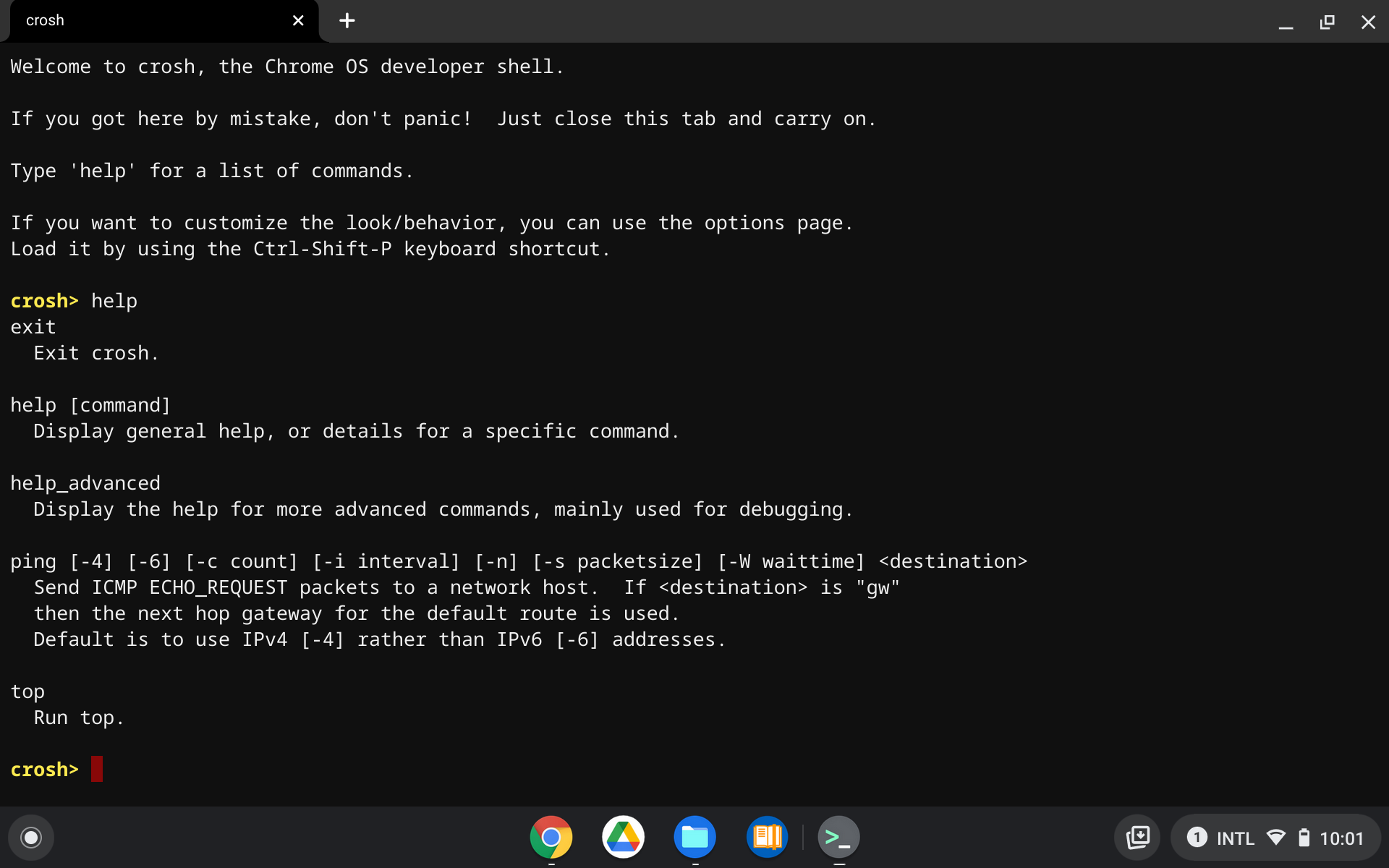Click the help_advanced command text
Image resolution: width=1389 pixels, height=868 pixels.
[x=85, y=483]
